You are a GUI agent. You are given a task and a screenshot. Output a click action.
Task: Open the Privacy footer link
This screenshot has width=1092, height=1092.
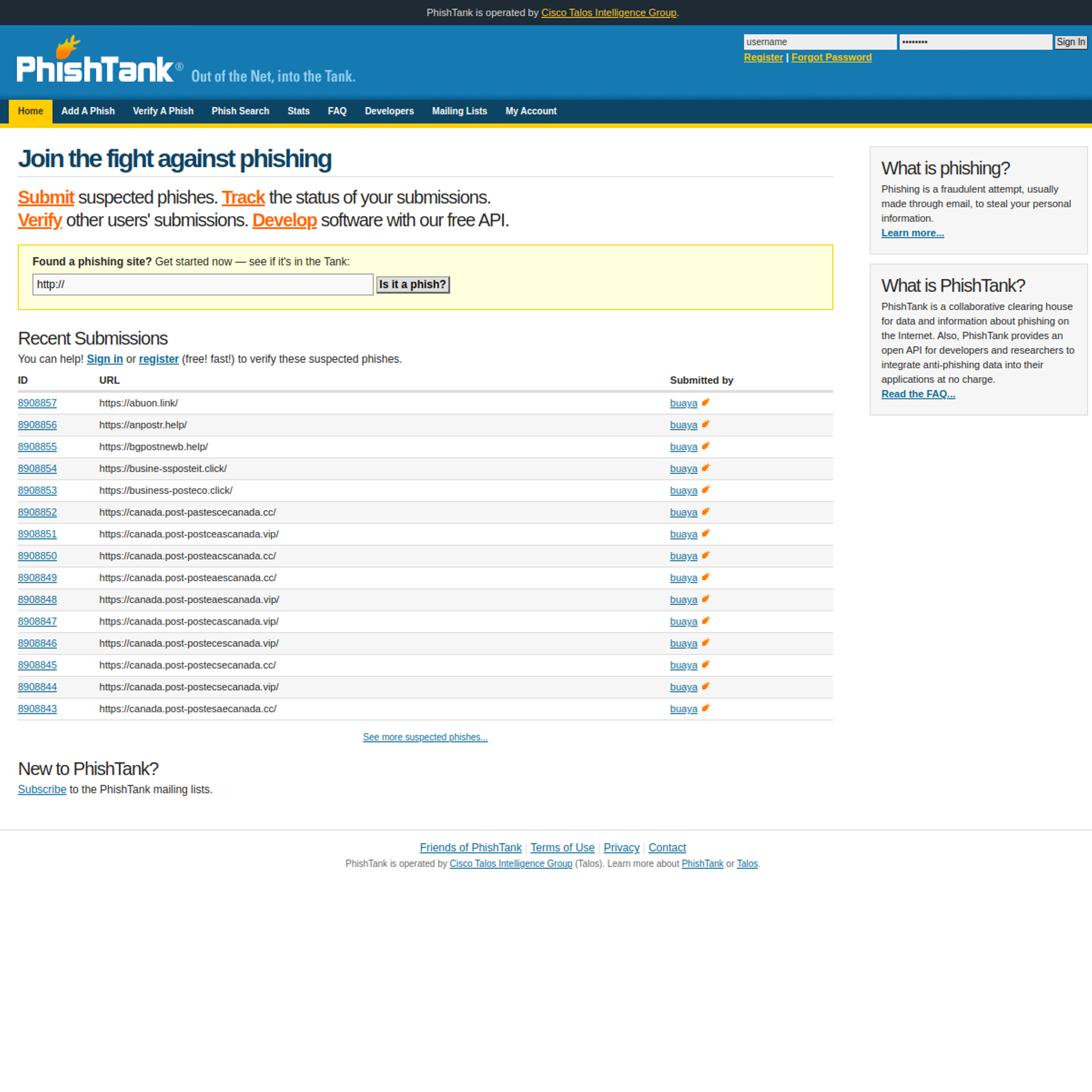[621, 848]
